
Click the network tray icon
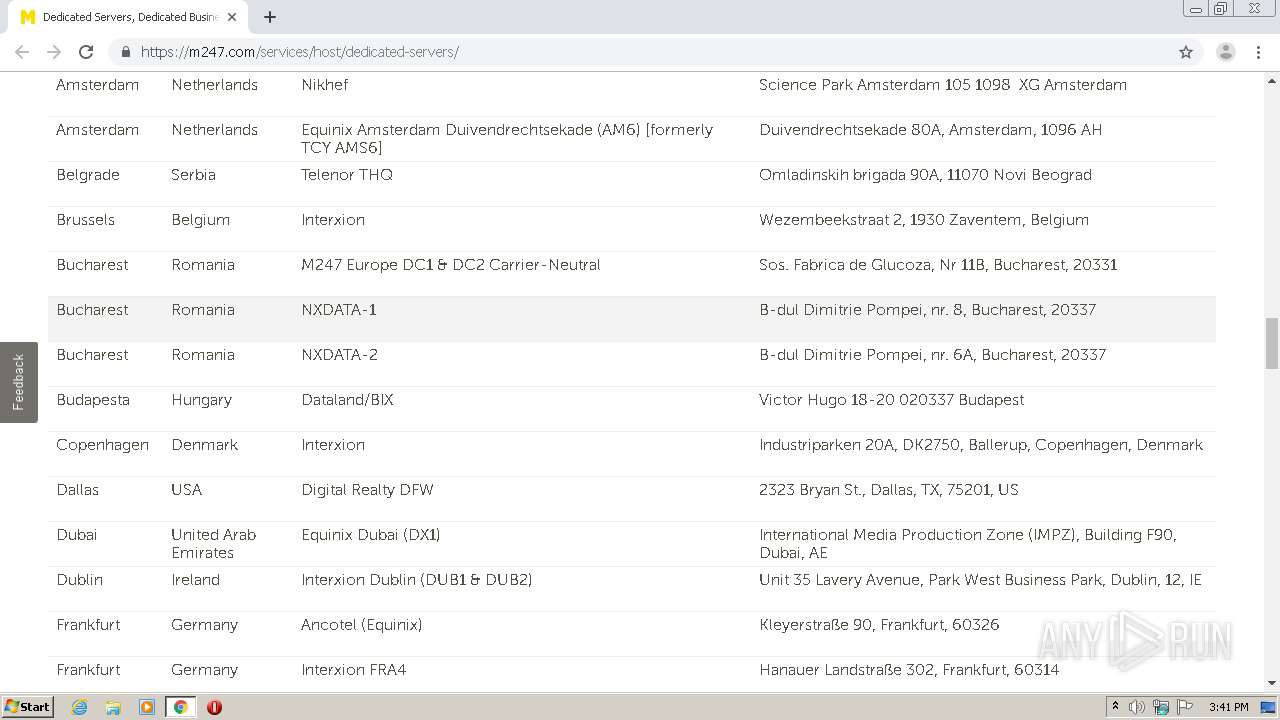(x=1161, y=707)
